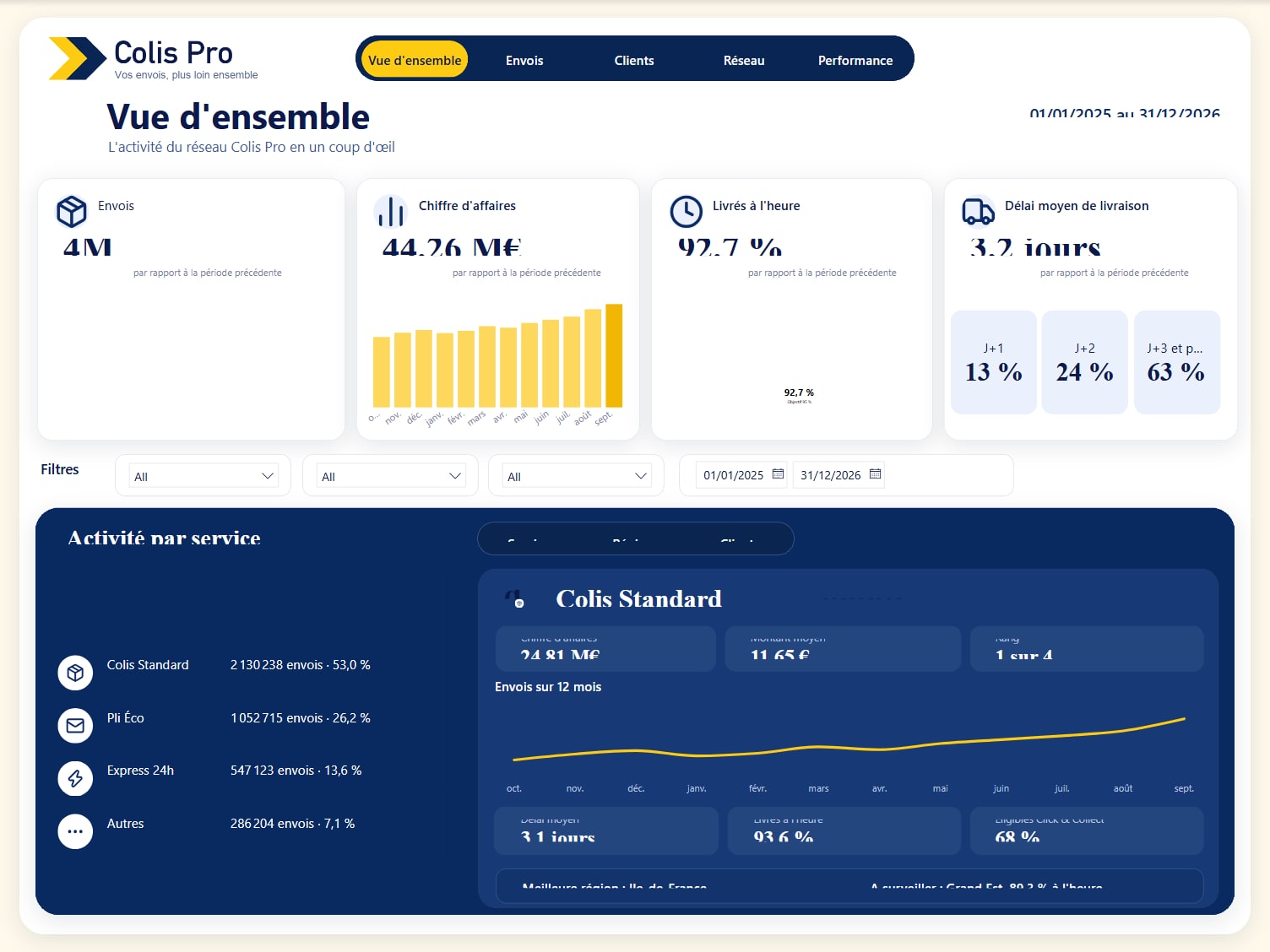This screenshot has height=952, width=1270.
Task: Click the J+2 24 % card
Action: 1085,362
